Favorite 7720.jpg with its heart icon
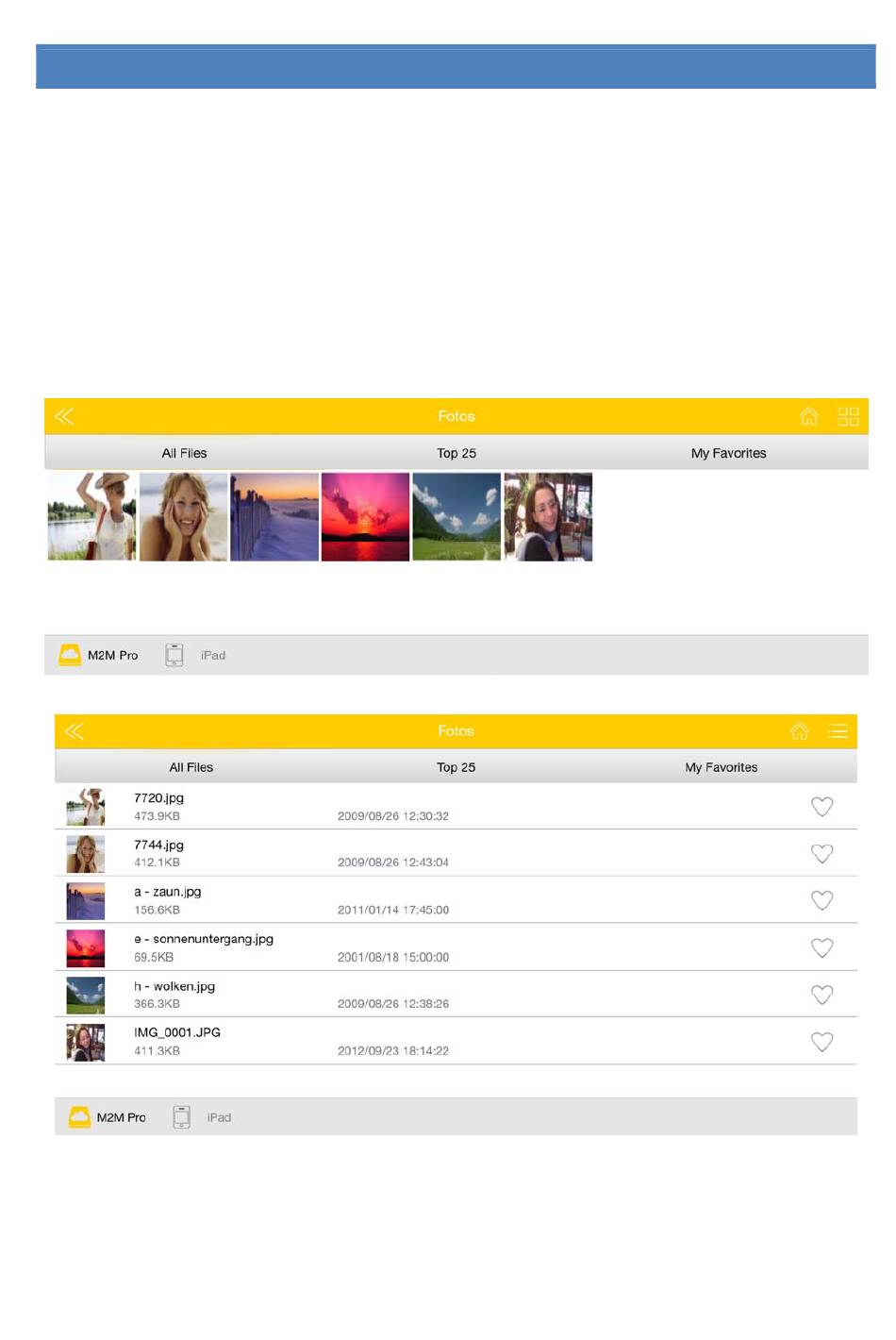 pyautogui.click(x=822, y=806)
